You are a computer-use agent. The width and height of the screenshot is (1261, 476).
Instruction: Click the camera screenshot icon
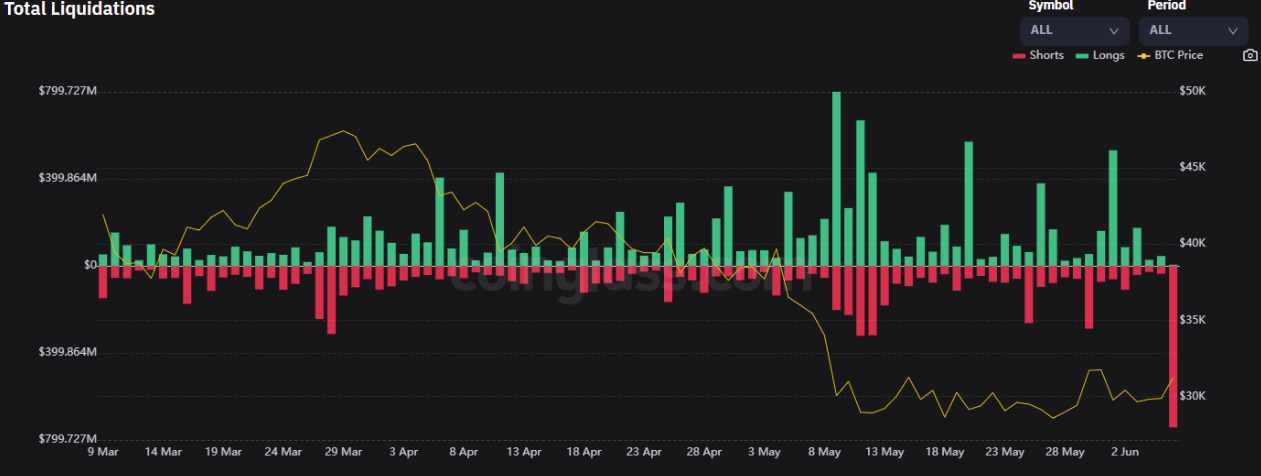click(1249, 56)
